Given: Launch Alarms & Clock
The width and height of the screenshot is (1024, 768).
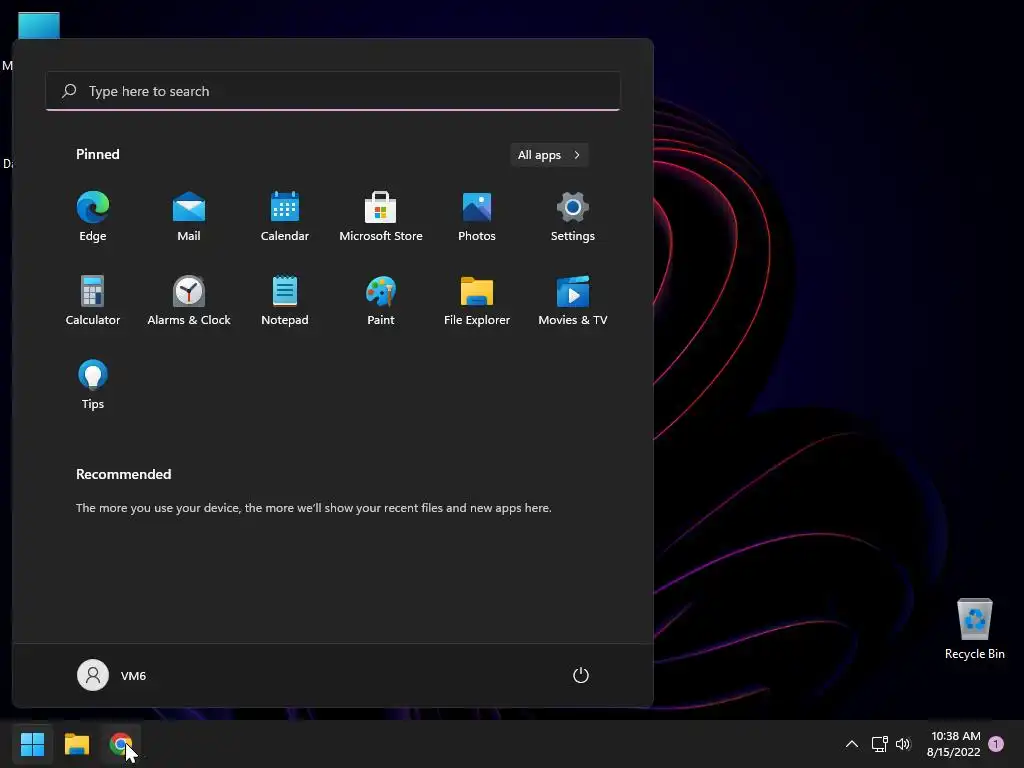Looking at the screenshot, I should pos(189,300).
